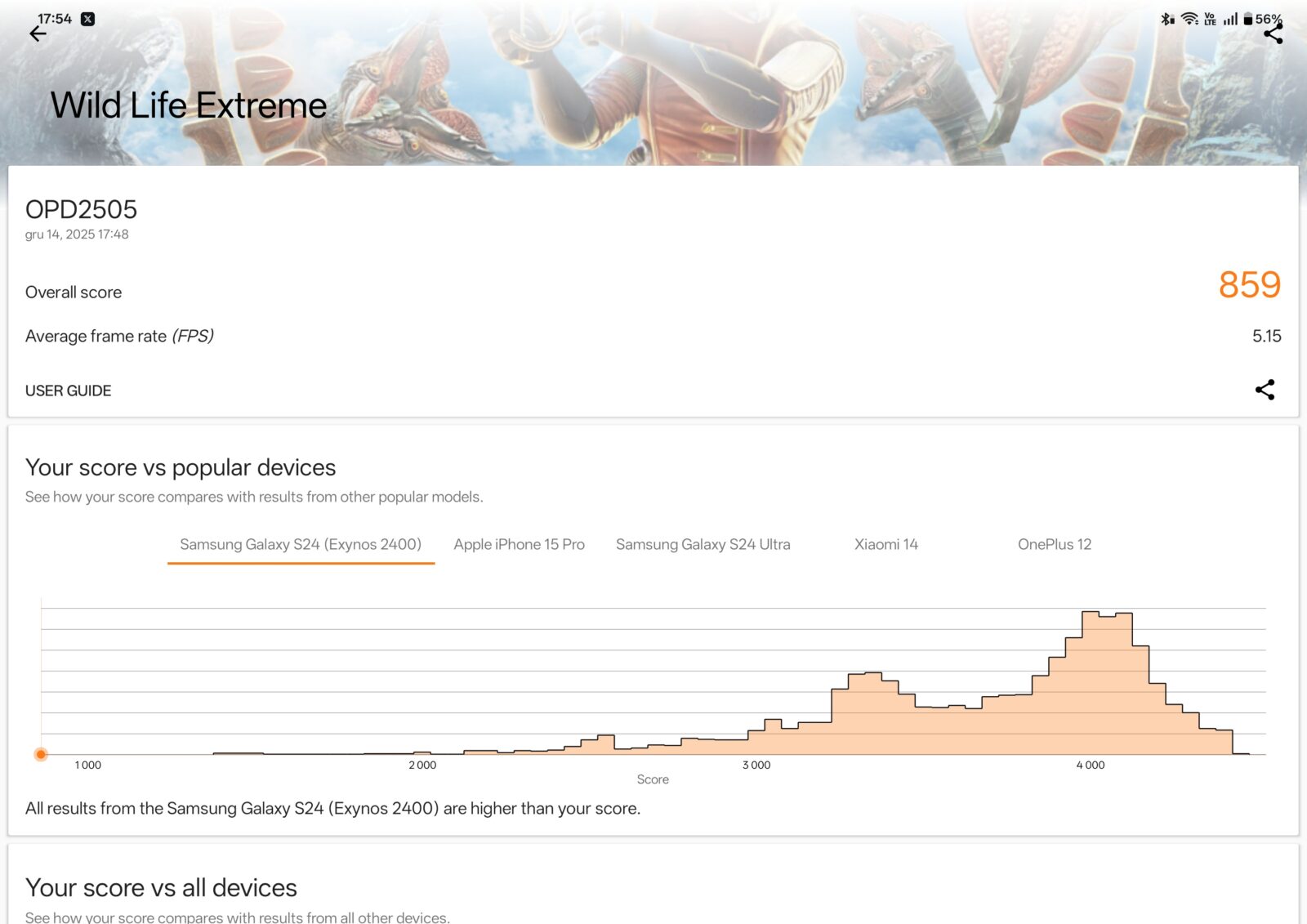Tap the OPD2505 device name

(x=81, y=210)
